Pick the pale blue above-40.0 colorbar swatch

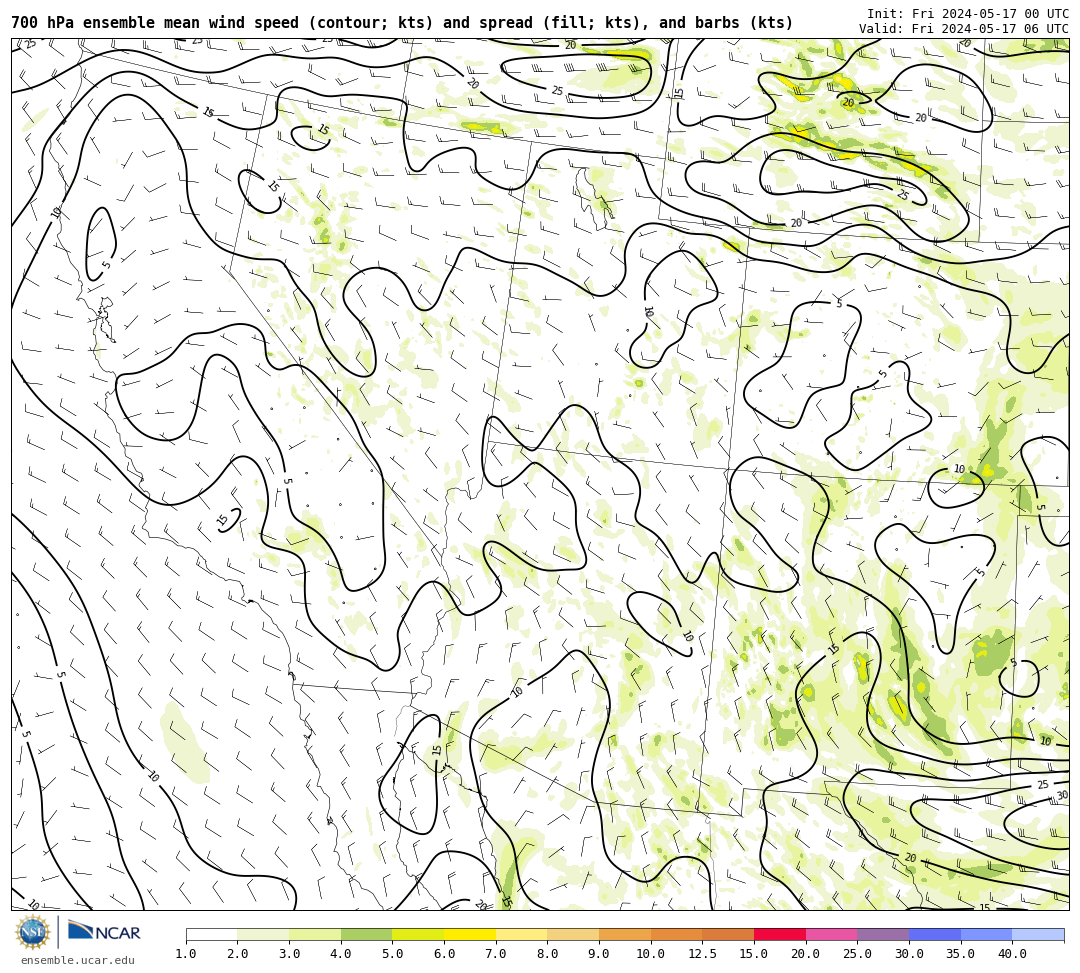coord(1038,934)
